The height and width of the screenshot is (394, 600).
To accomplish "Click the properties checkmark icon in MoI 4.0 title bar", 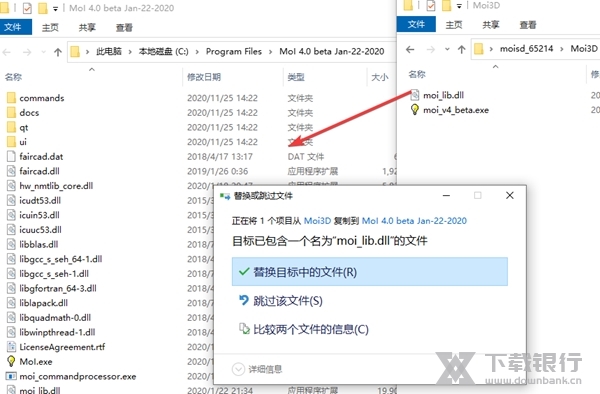I will tap(27, 8).
